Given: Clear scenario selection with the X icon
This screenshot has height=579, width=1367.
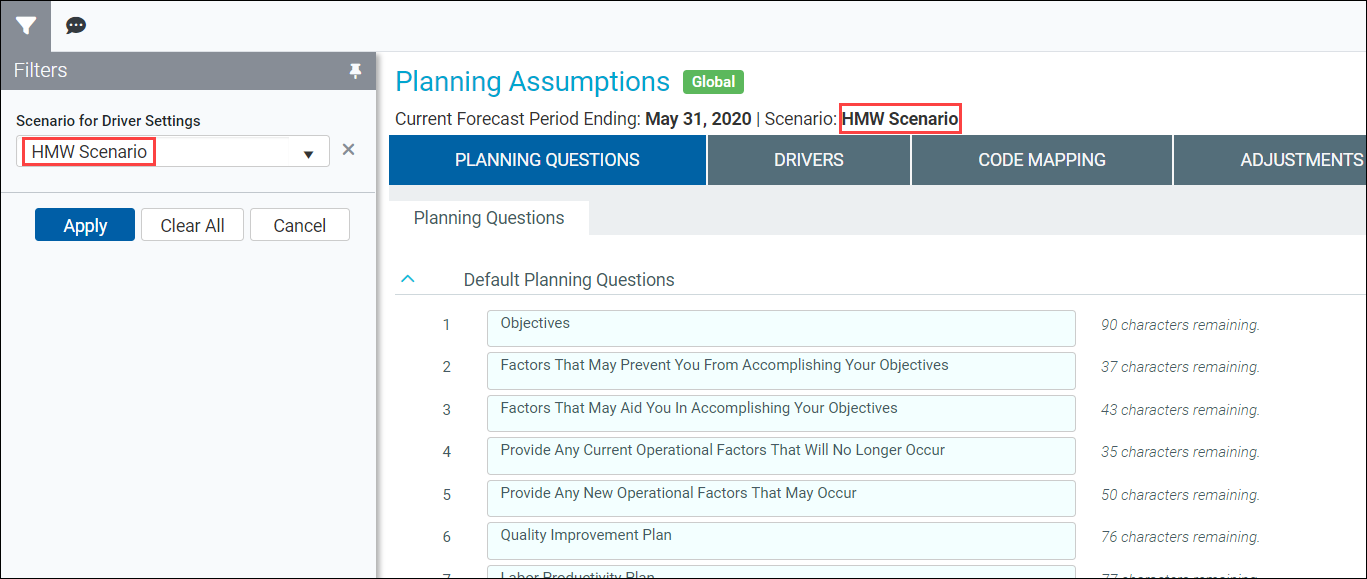Looking at the screenshot, I should click(348, 150).
